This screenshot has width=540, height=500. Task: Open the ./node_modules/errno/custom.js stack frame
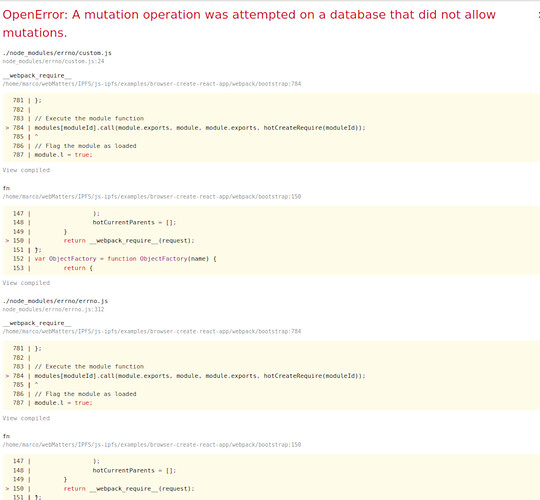[57, 53]
